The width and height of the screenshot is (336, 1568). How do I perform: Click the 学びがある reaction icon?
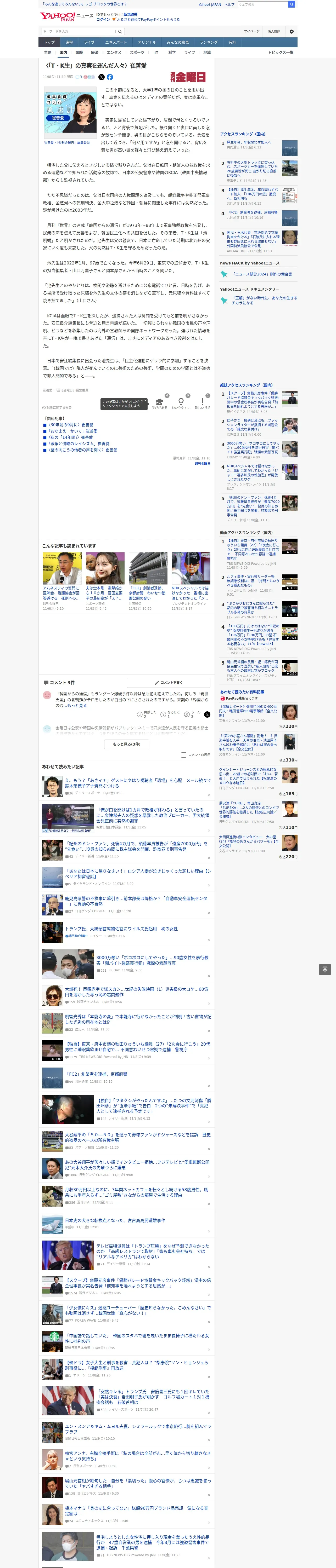[159, 402]
